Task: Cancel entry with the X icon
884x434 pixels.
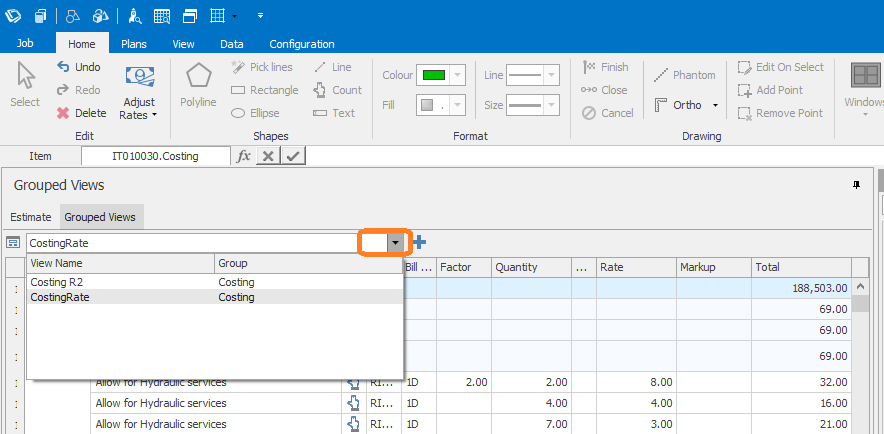Action: tap(268, 156)
